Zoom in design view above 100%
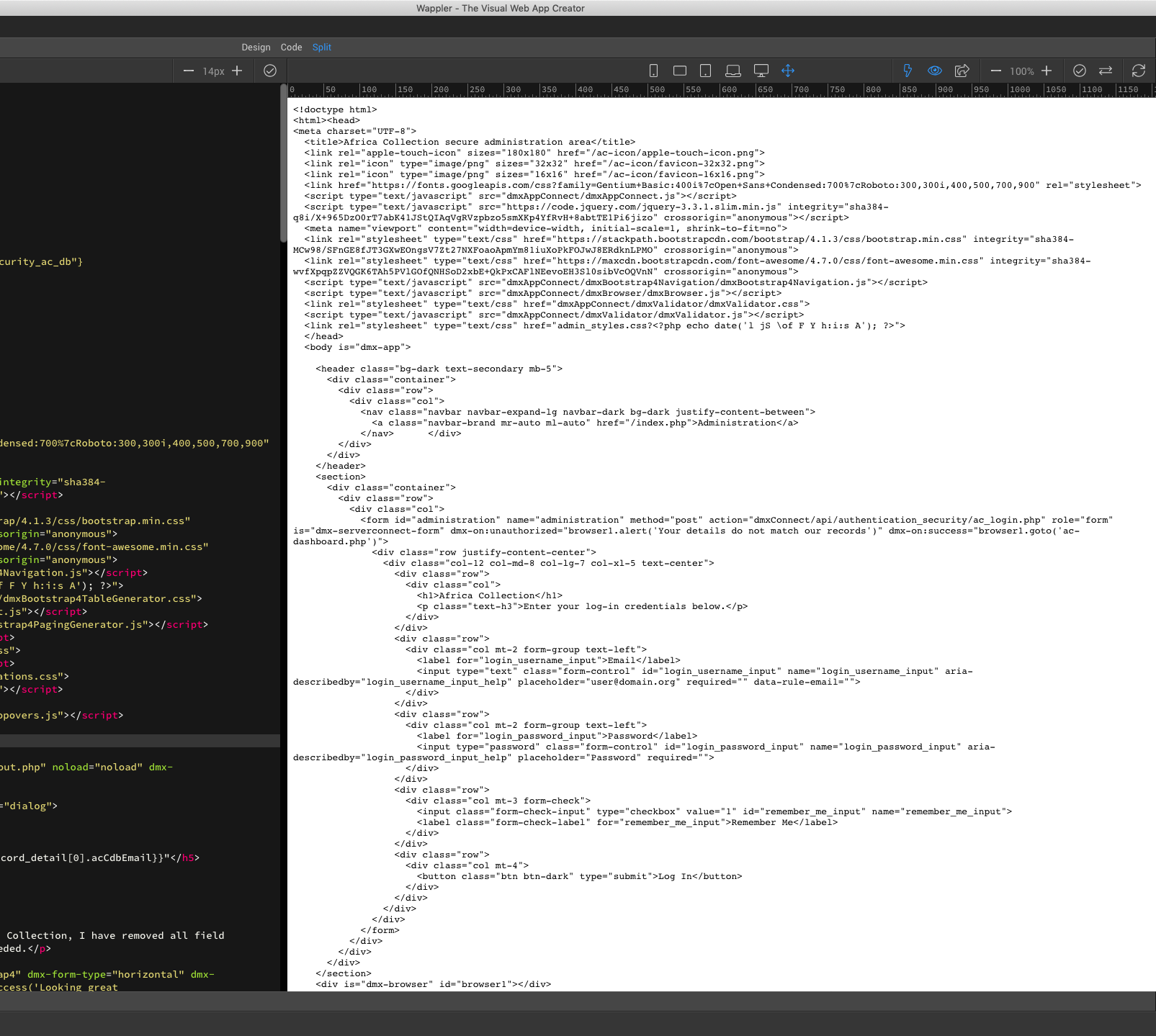This screenshot has width=1156, height=1036. pos(1047,71)
